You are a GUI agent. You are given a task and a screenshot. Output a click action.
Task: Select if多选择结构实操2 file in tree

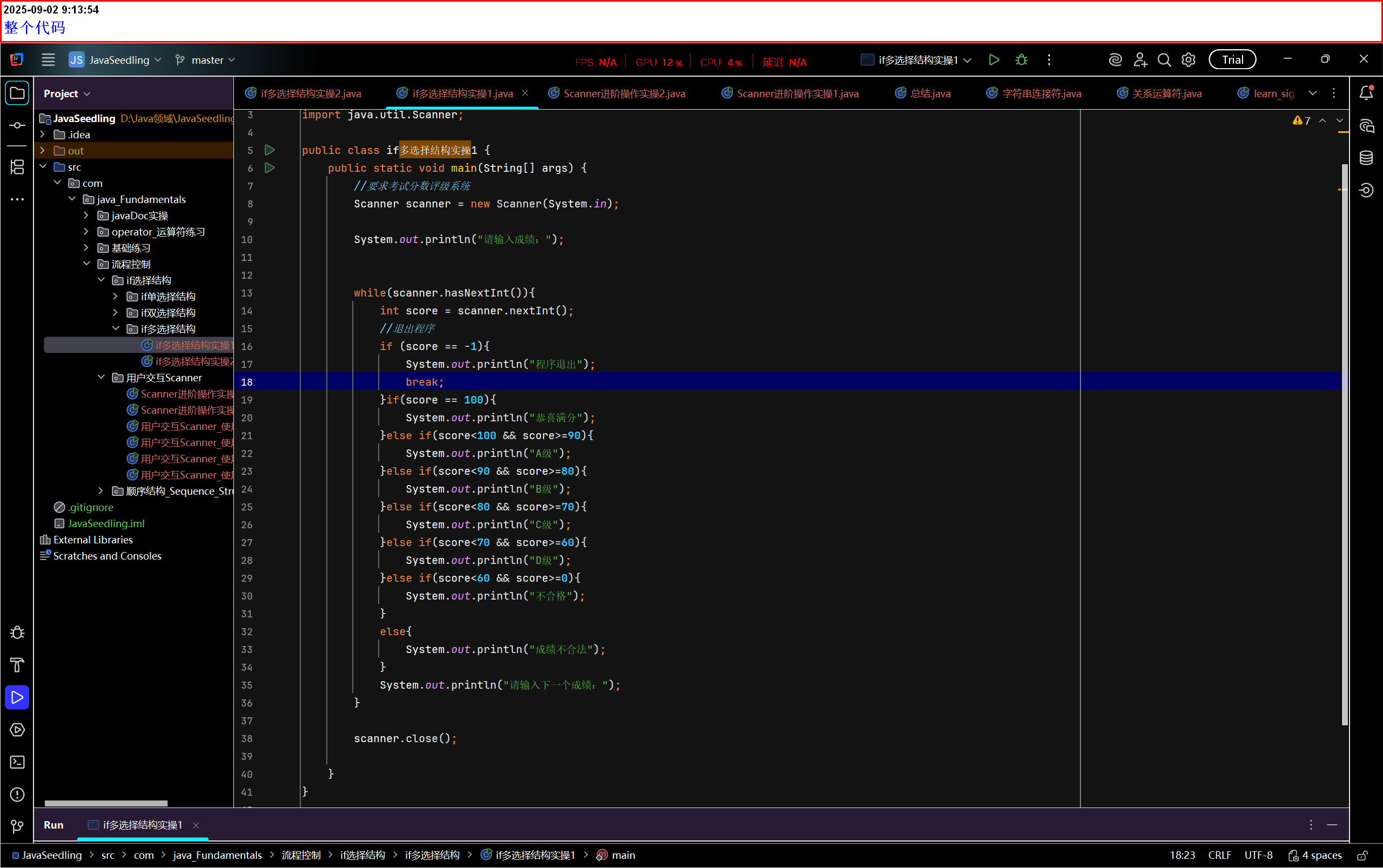coord(187,361)
